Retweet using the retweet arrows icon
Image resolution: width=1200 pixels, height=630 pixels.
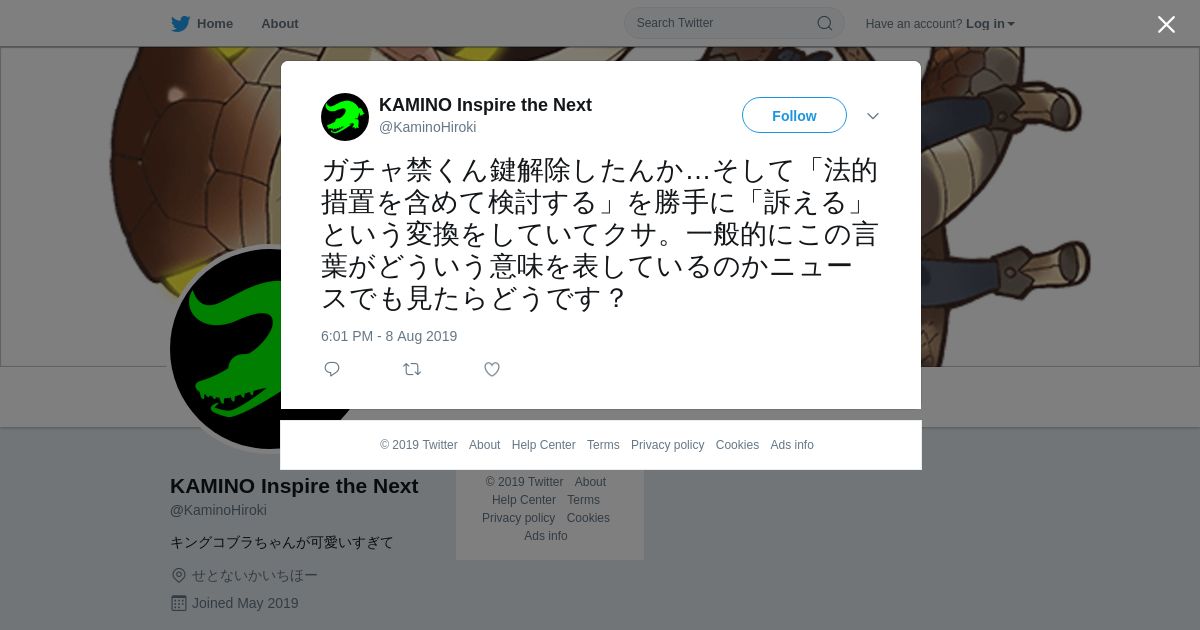pos(412,369)
